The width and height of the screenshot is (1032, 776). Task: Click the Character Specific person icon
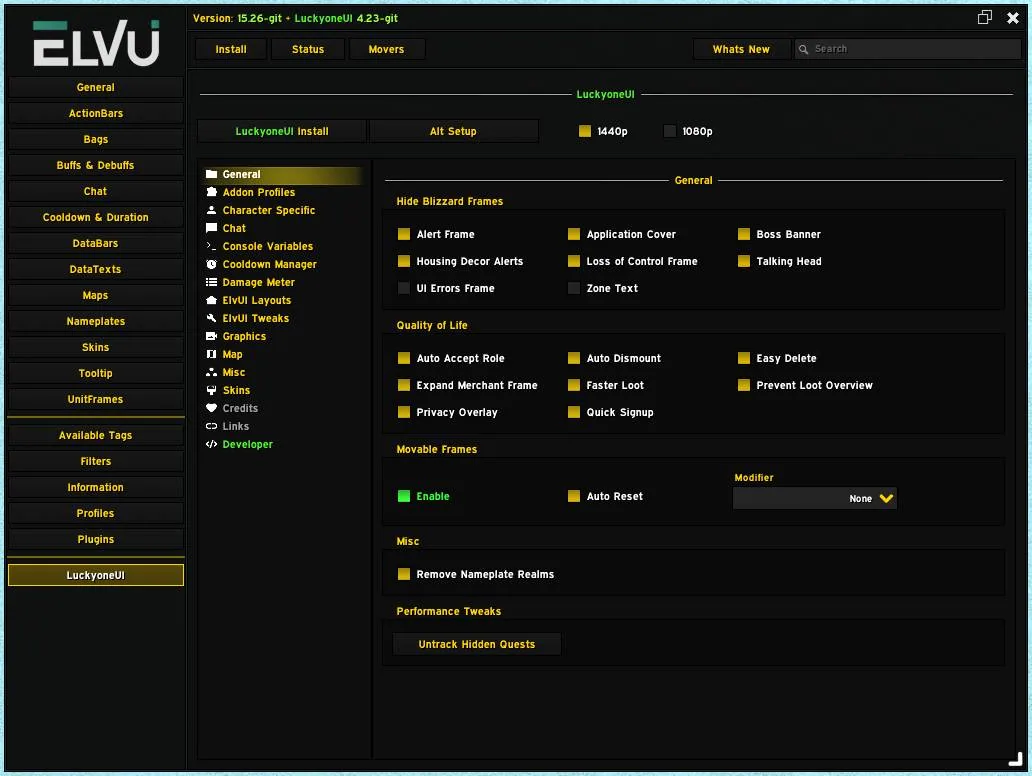pyautogui.click(x=211, y=210)
